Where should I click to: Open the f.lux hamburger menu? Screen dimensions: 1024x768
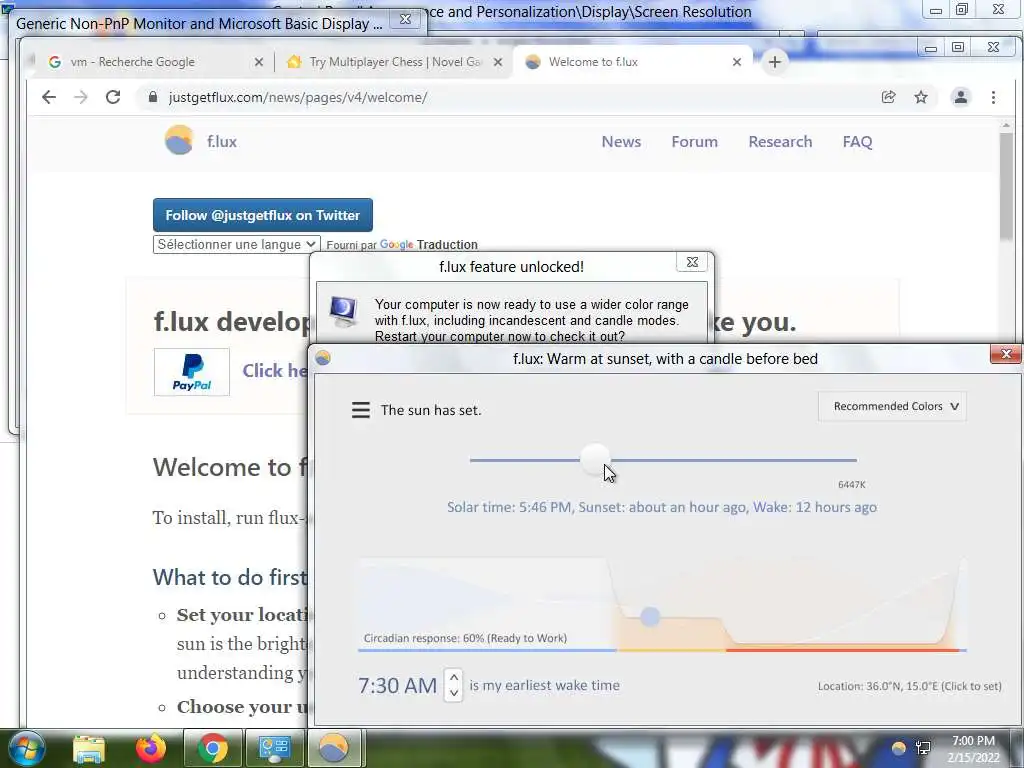(x=360, y=410)
